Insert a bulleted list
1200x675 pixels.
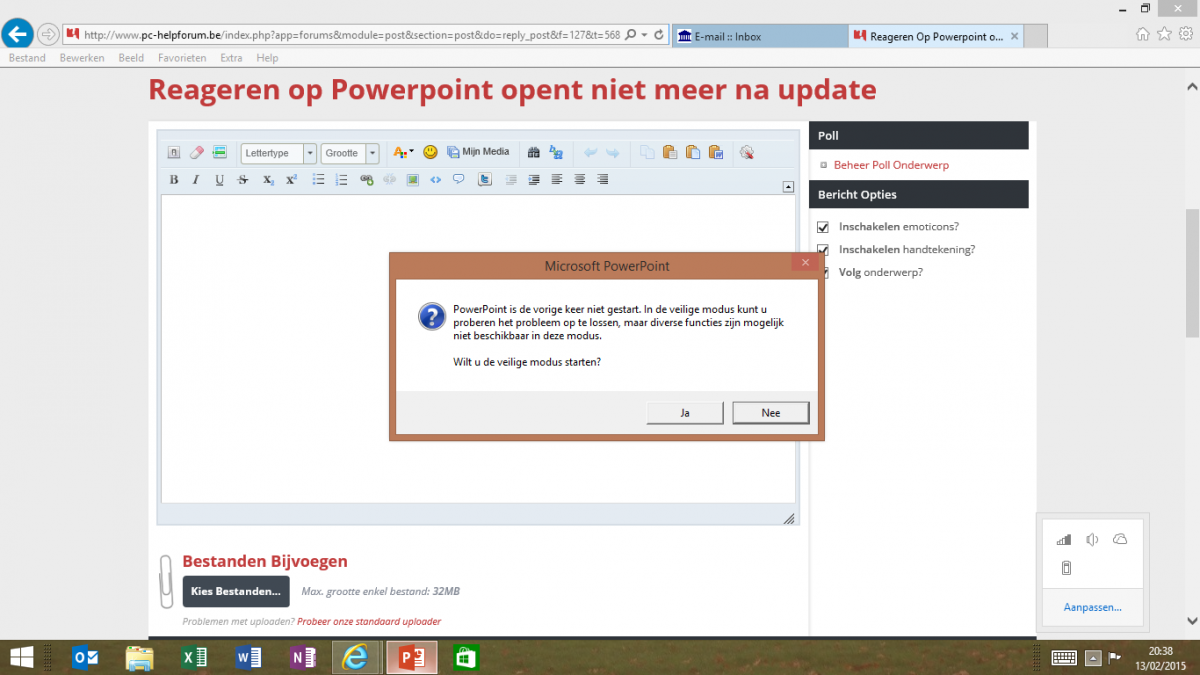[x=319, y=180]
